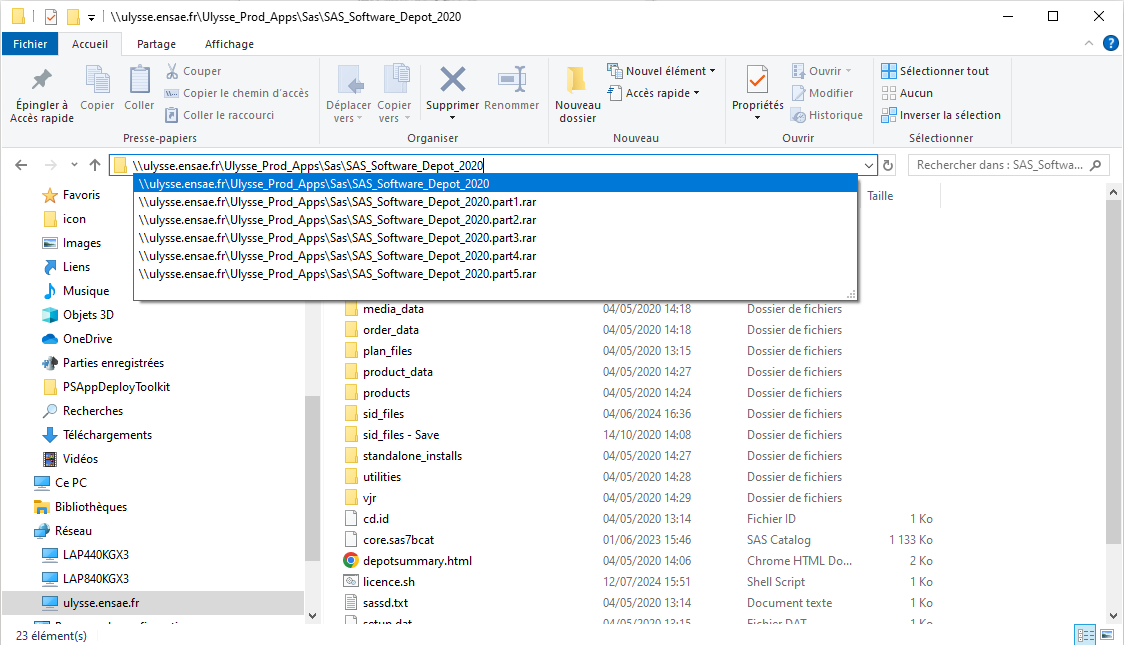Rename item with Renommer
1124x645 pixels.
point(512,88)
